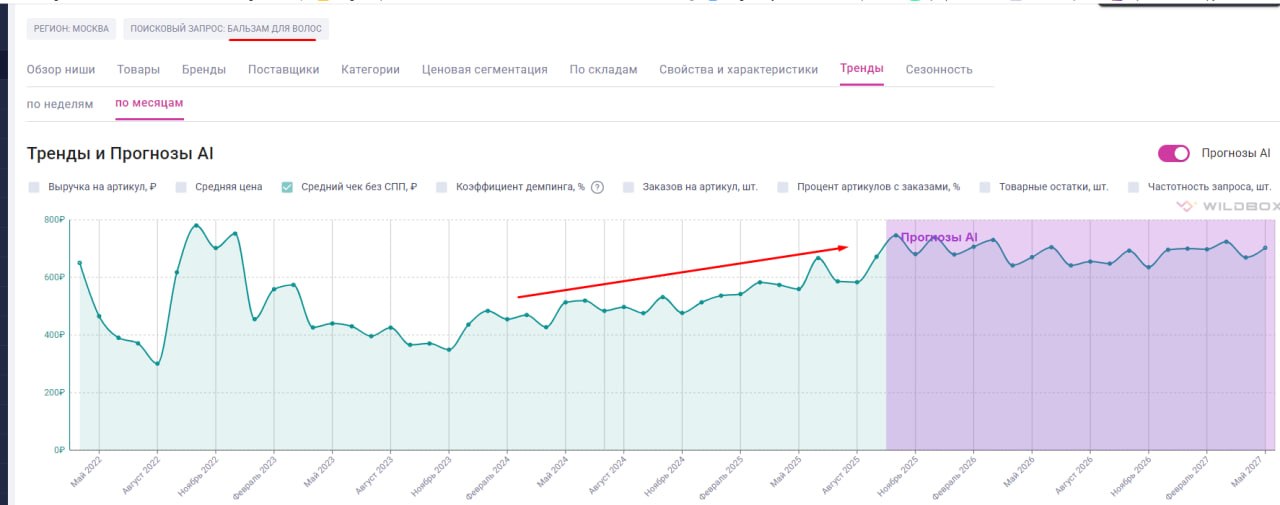The image size is (1280, 505).
Task: Switch to the Сезонность tab
Action: click(x=939, y=69)
